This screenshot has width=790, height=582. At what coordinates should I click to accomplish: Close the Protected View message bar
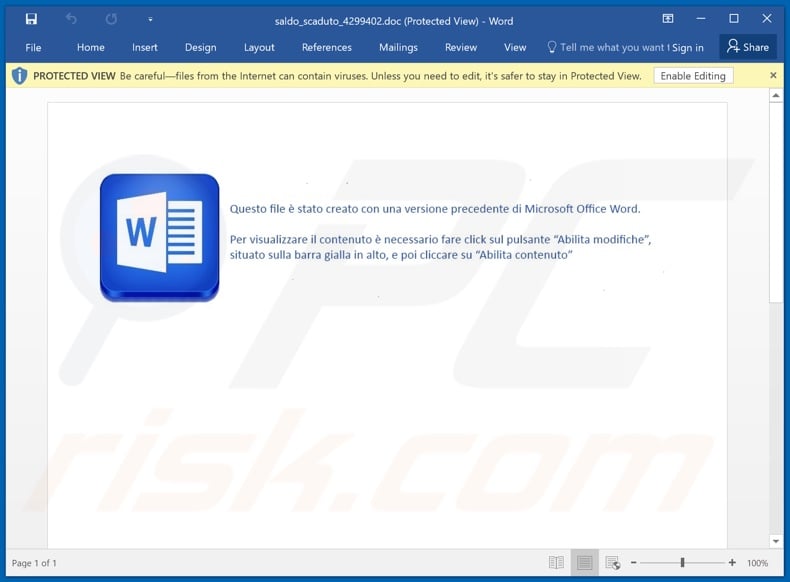point(773,75)
